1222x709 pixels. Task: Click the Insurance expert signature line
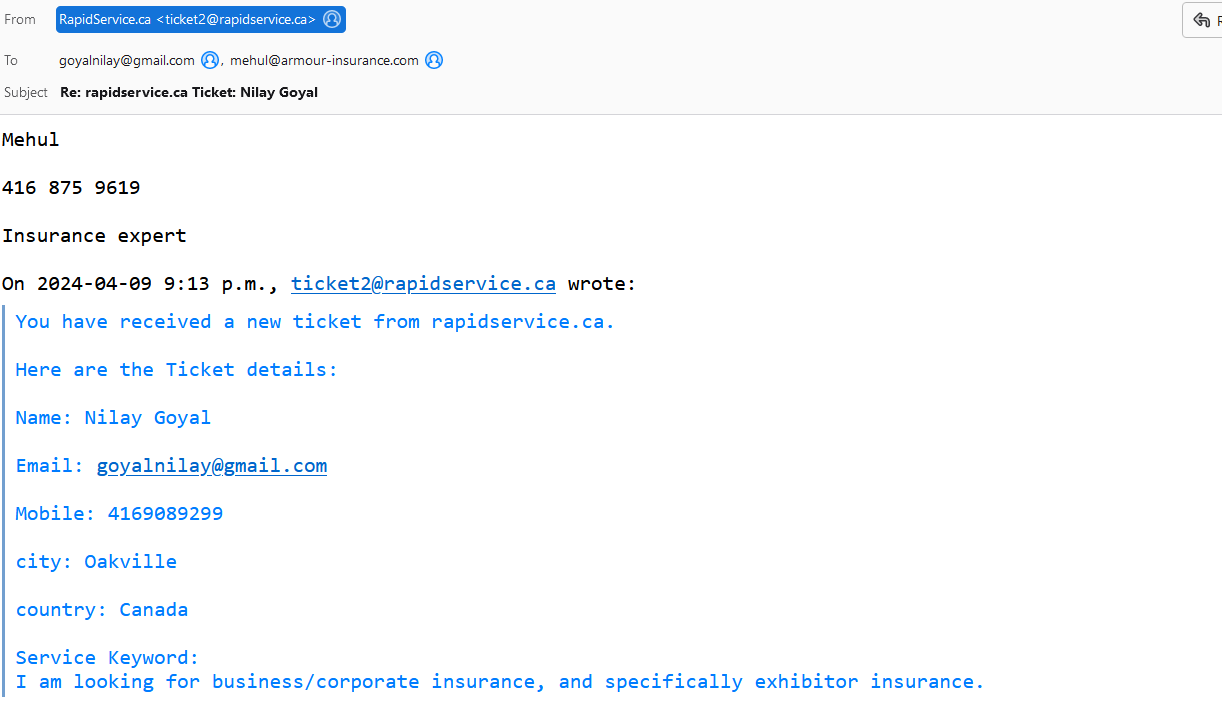(x=94, y=236)
